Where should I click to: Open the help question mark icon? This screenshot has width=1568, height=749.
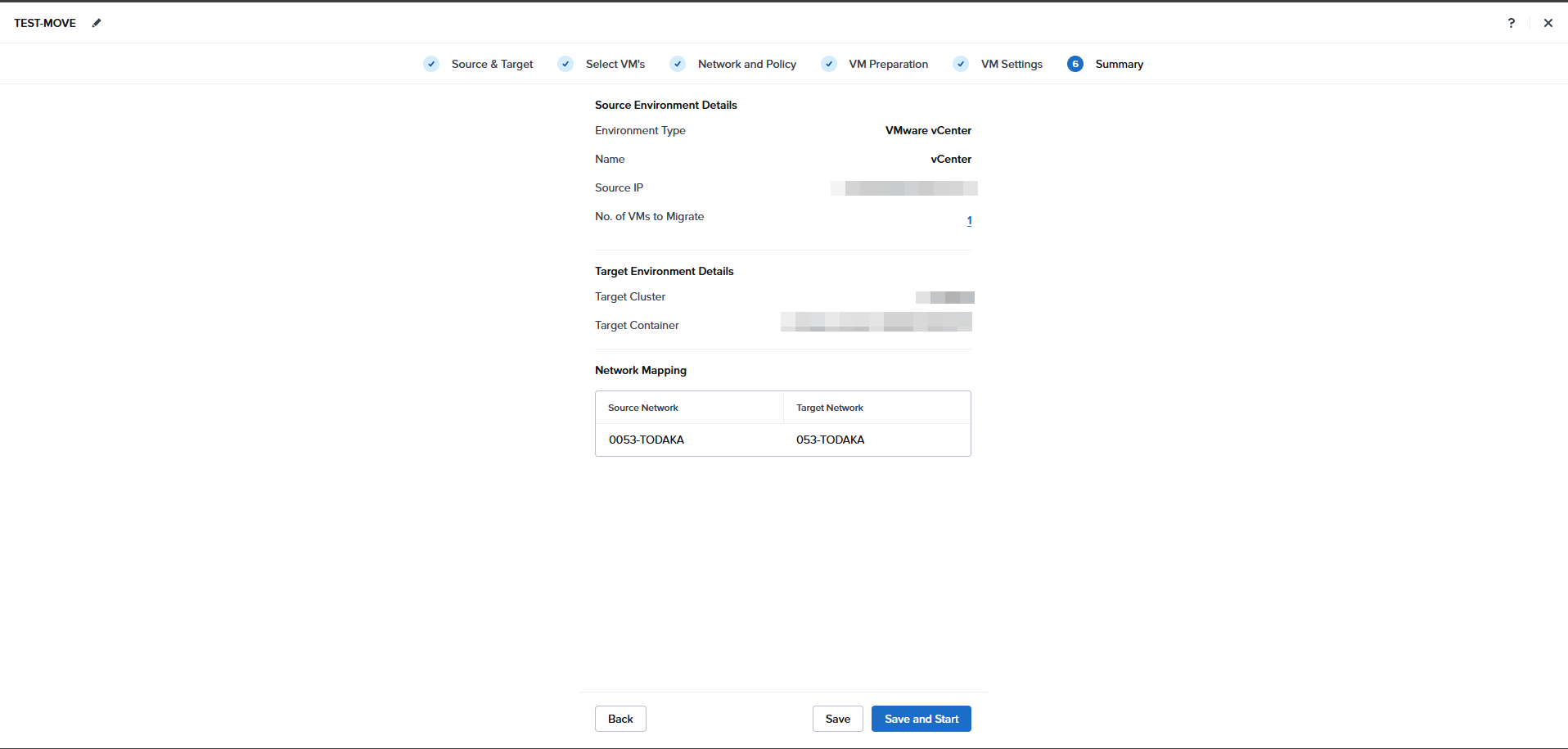click(1511, 23)
